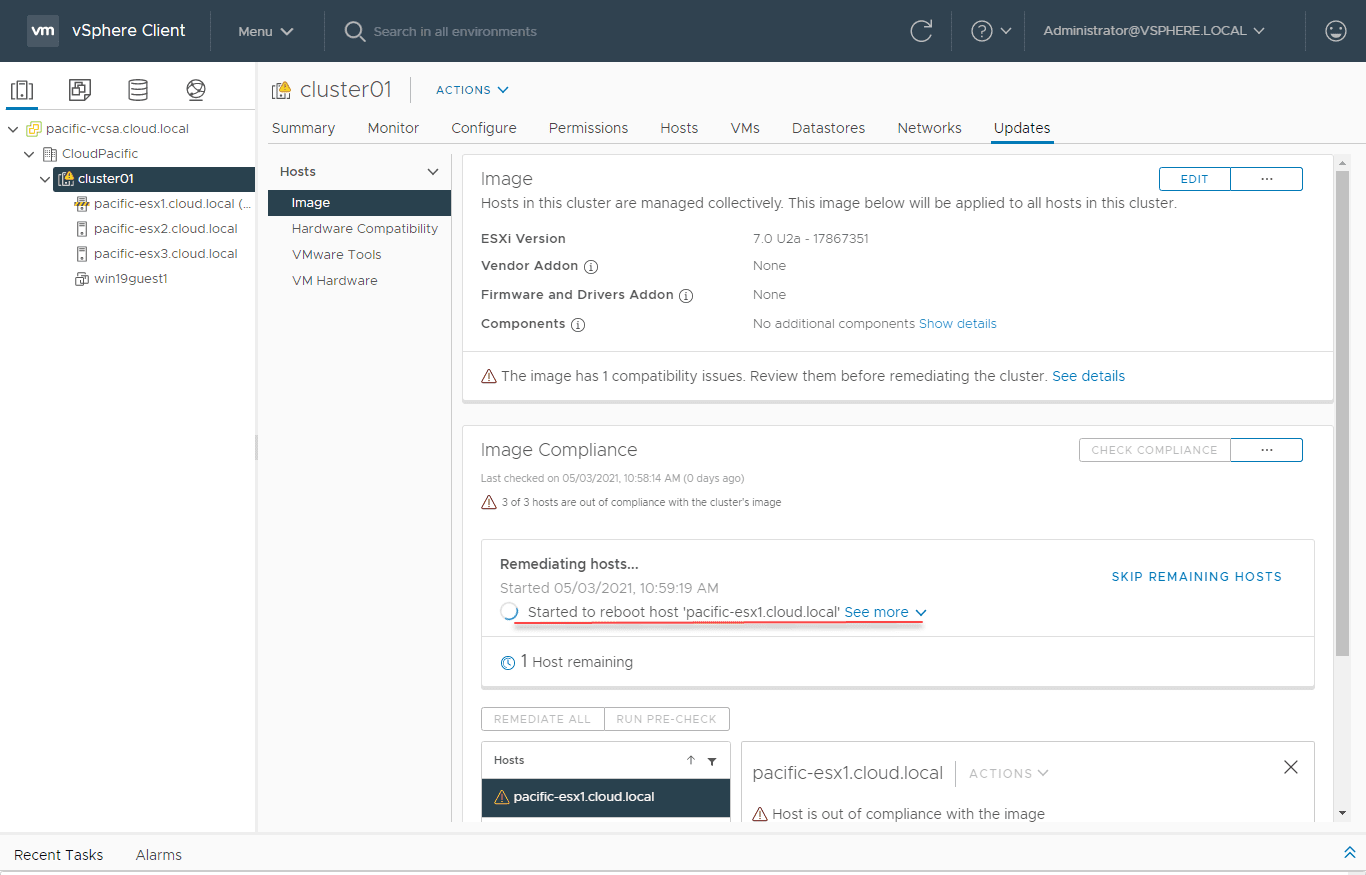This screenshot has width=1366, height=875.
Task: Open the Storage inventory view icon
Action: coord(138,90)
